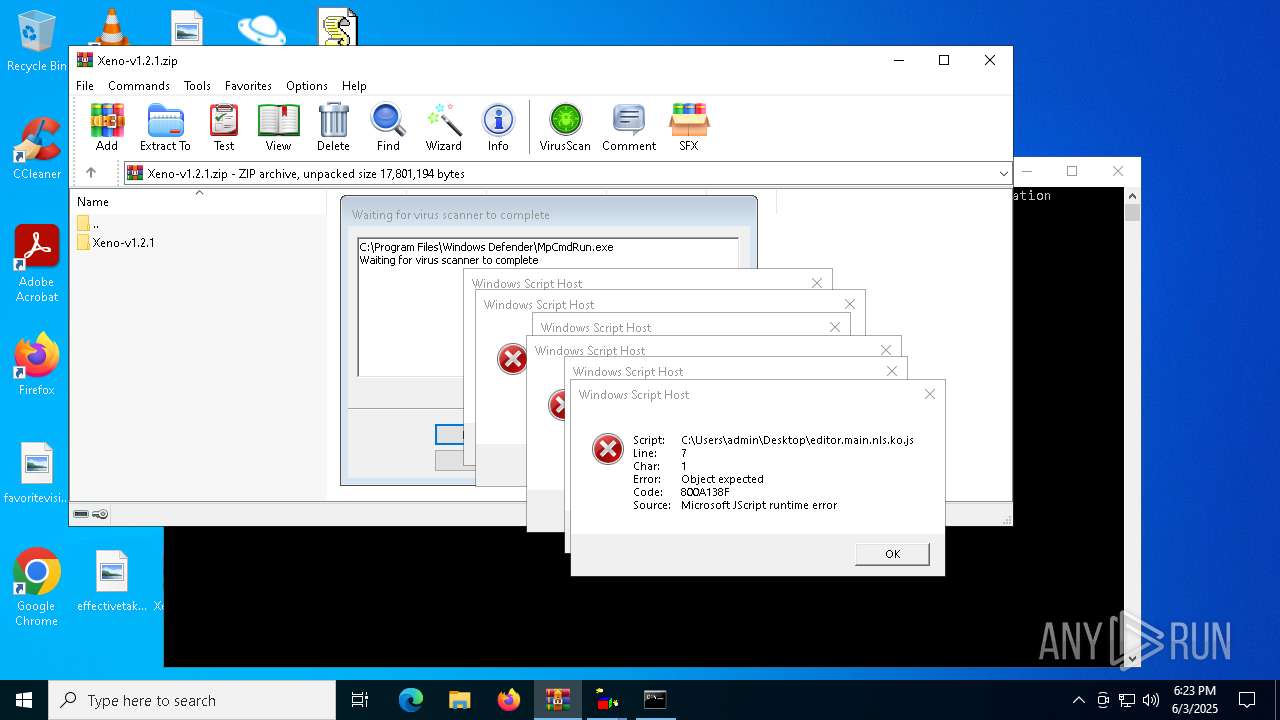Image resolution: width=1280 pixels, height=720 pixels.
Task: Click the Add toolbar icon in WinRAR
Action: (107, 127)
